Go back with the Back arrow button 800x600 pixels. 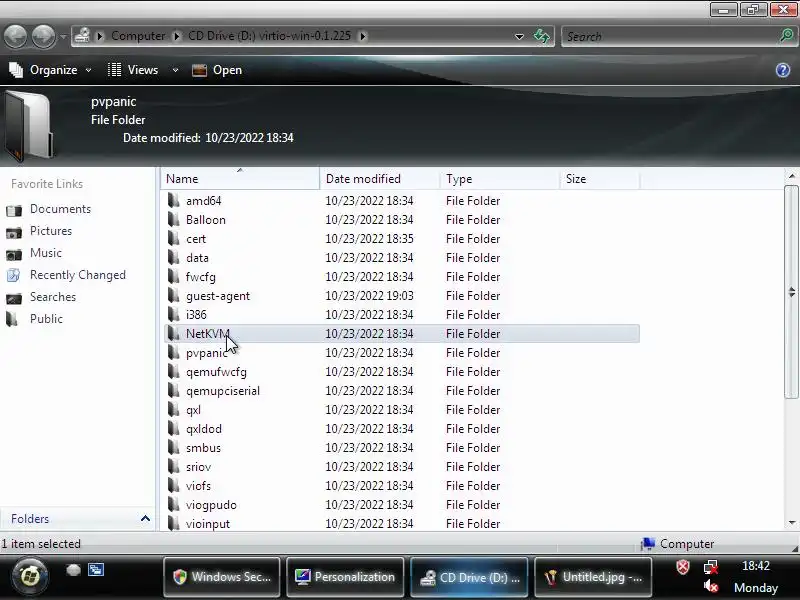(x=16, y=36)
